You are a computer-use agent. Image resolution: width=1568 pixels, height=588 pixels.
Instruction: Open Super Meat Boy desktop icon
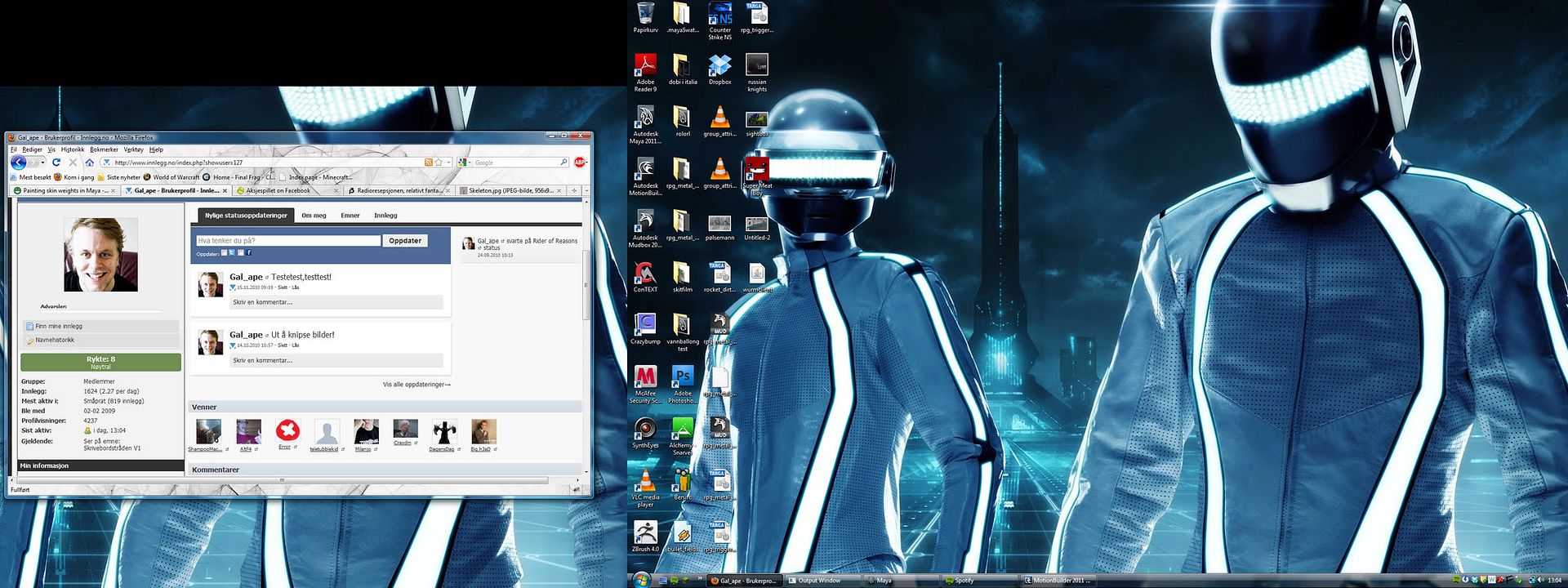(x=757, y=177)
